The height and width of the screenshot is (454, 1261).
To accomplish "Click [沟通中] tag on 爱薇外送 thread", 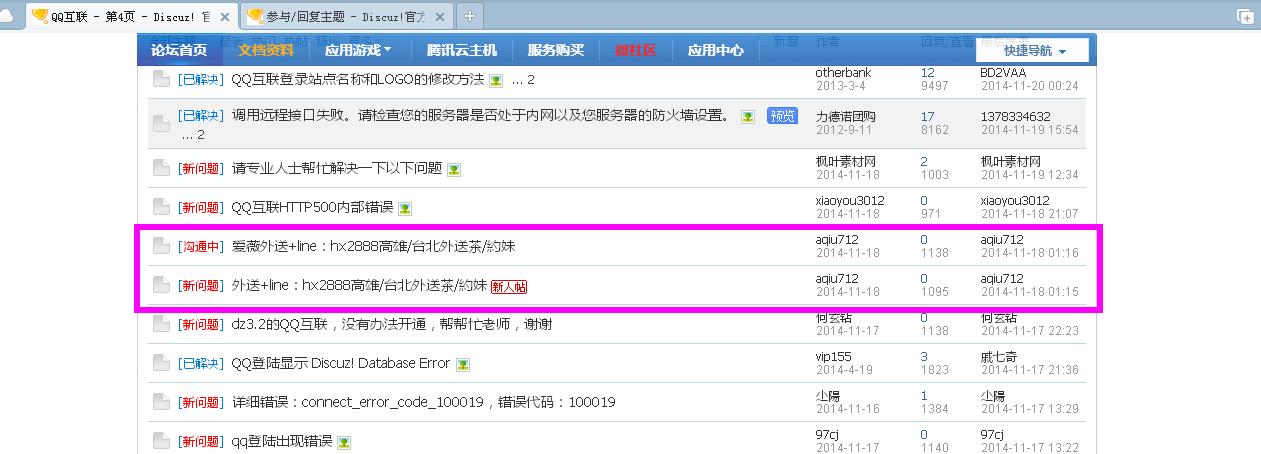I will 200,246.
